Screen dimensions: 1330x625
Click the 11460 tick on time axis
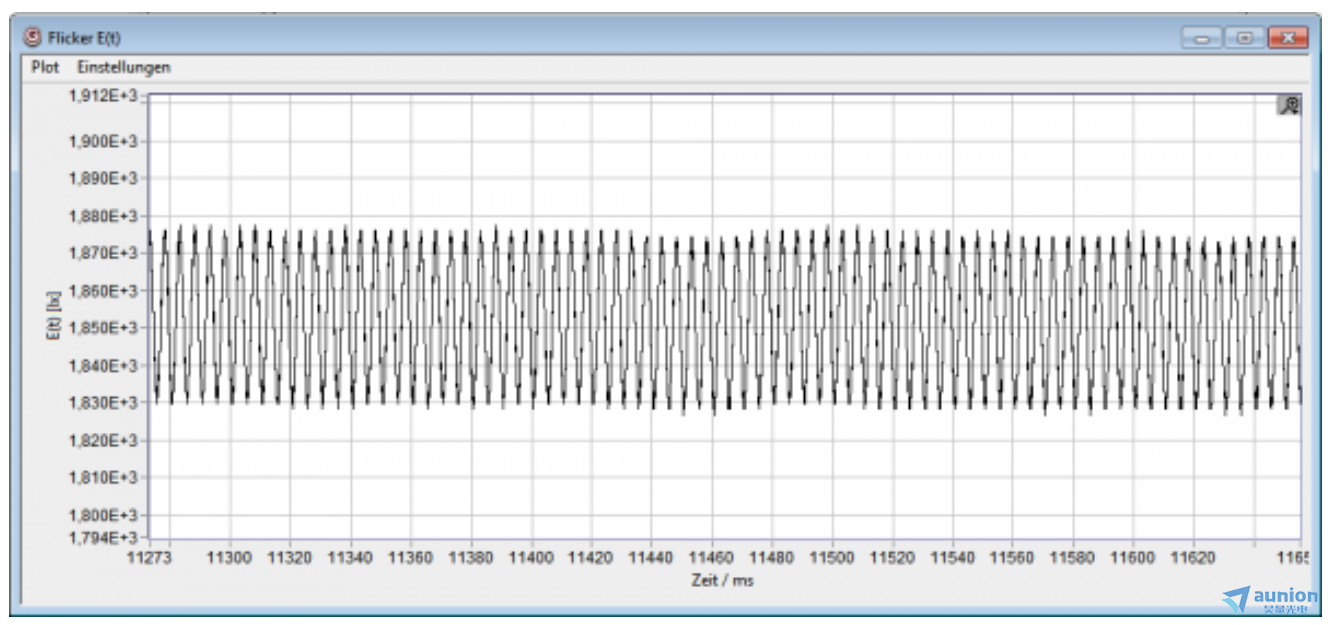click(712, 557)
